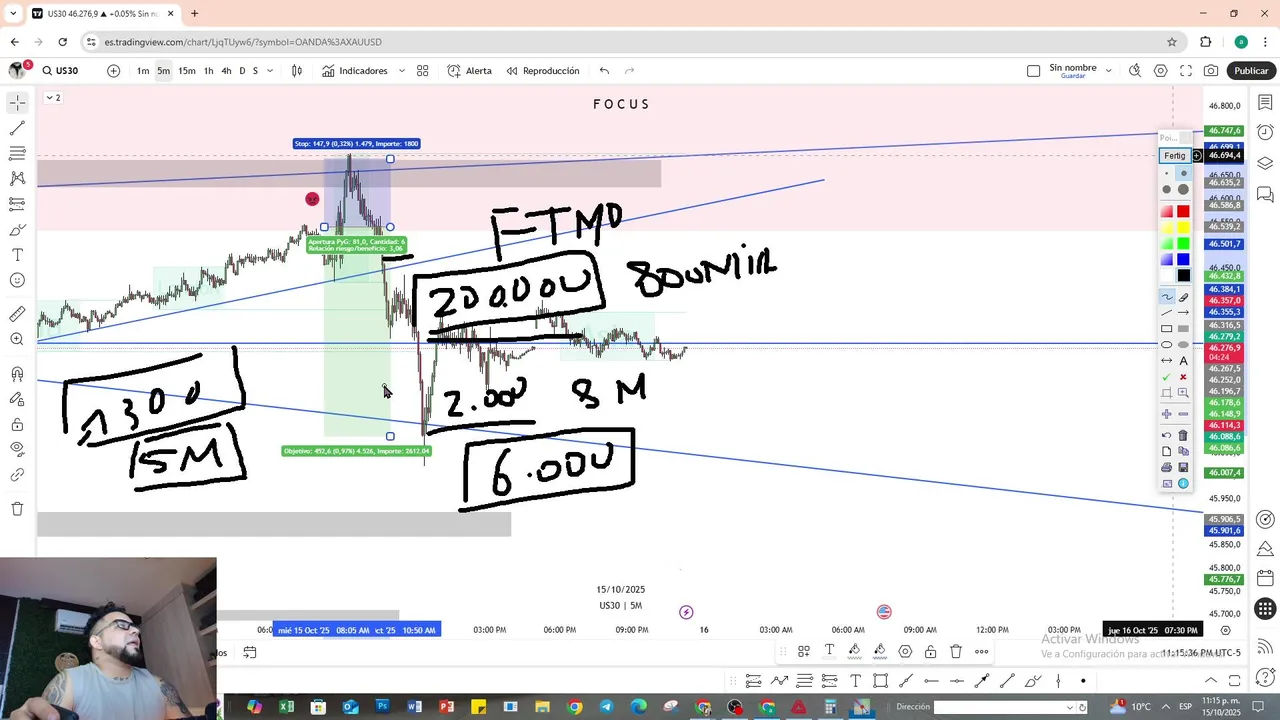Remove objects using the left toolbar trash icon
Screen dimensions: 1280x720
(17, 509)
